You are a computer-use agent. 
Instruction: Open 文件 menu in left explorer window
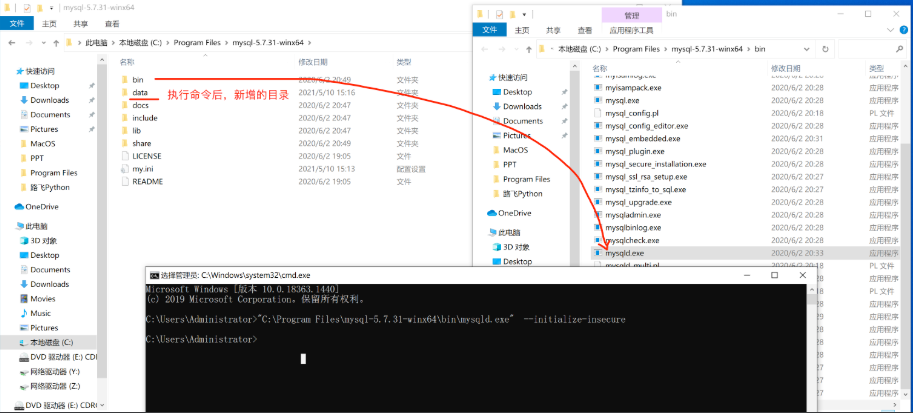tap(17, 24)
